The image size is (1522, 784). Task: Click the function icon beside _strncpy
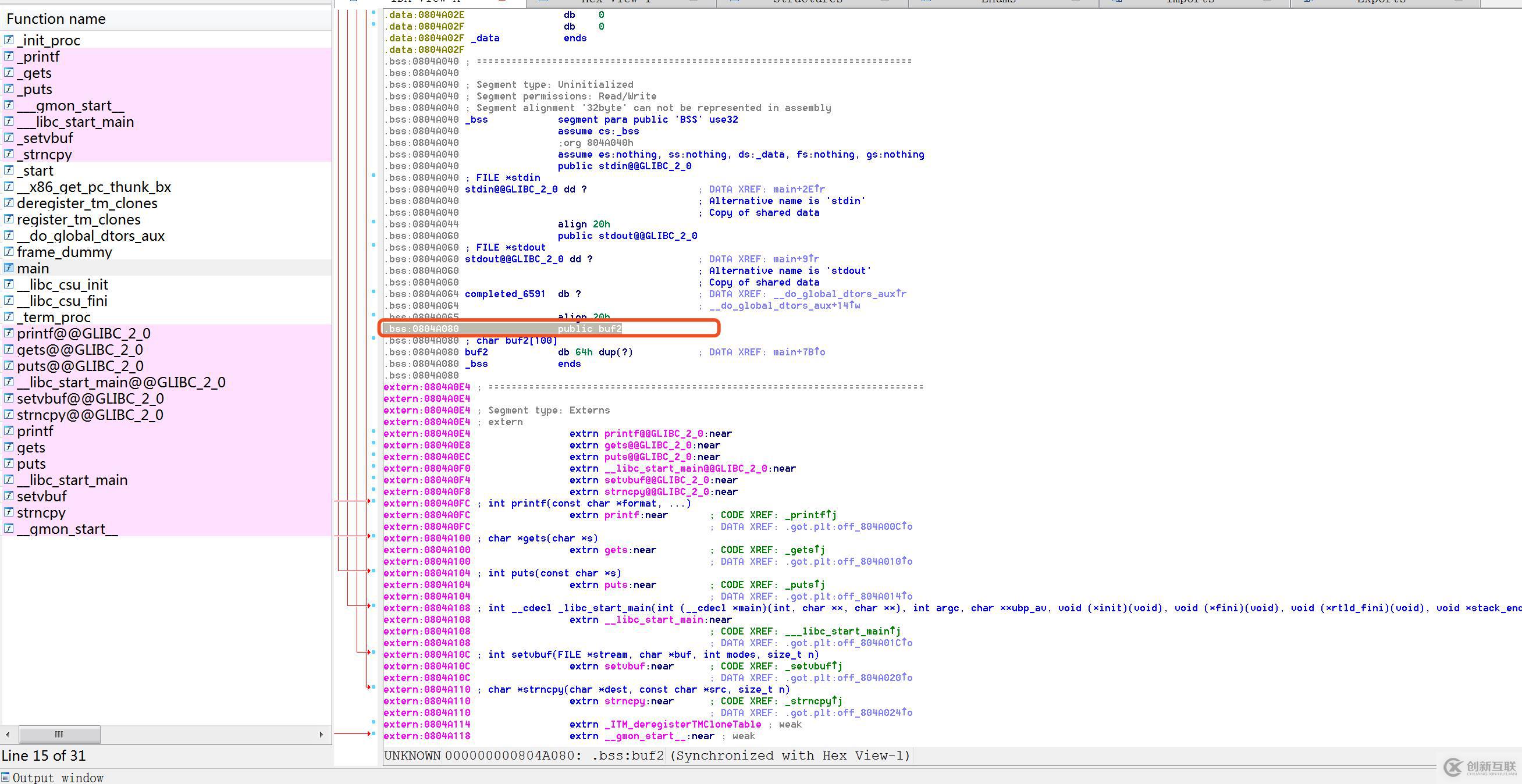tap(9, 154)
